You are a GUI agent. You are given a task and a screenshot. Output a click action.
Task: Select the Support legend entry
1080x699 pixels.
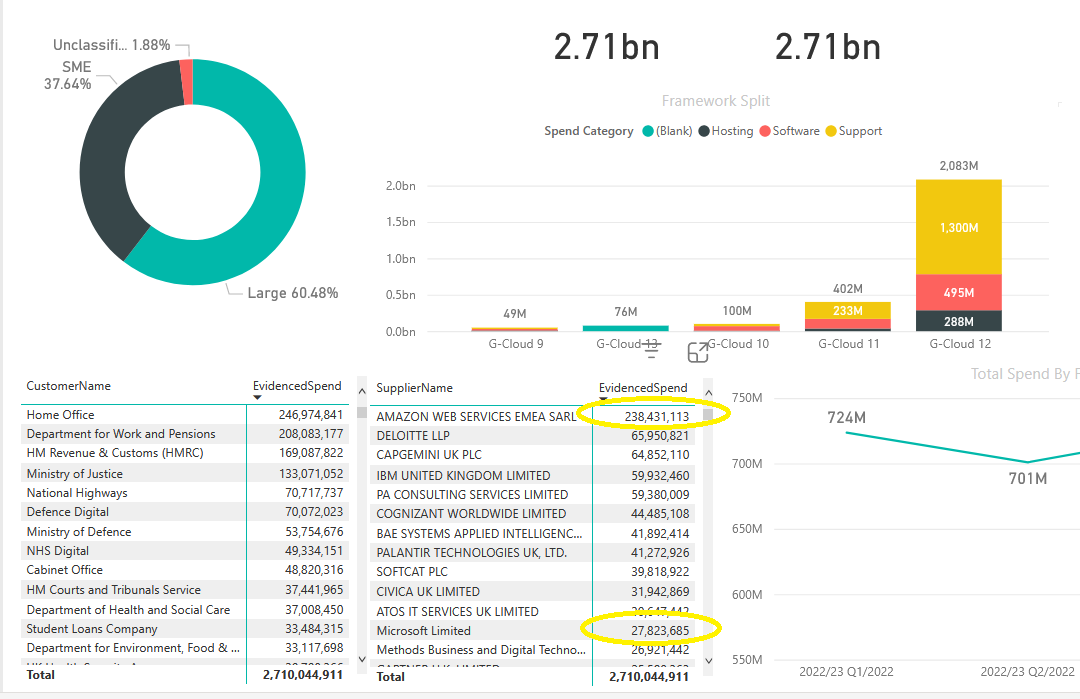click(853, 131)
